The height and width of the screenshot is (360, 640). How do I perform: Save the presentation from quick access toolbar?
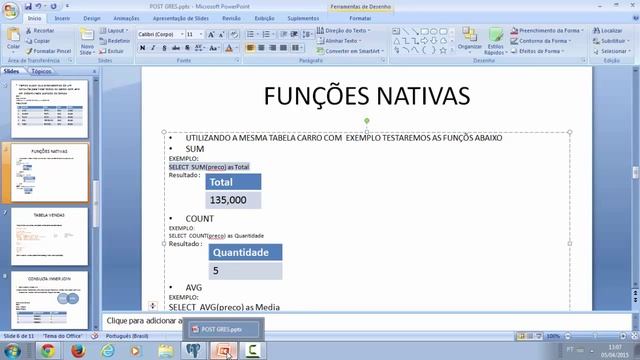pyautogui.click(x=28, y=6)
